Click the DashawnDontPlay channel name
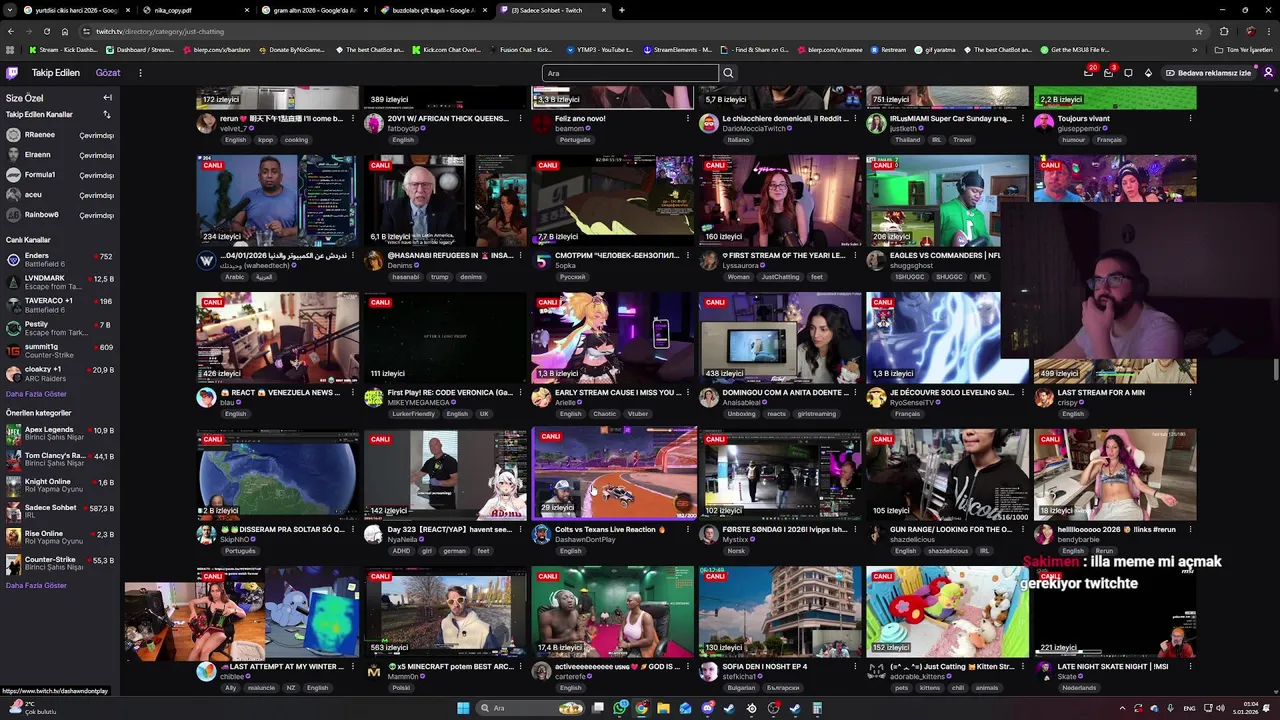This screenshot has height=720, width=1280. pos(584,540)
